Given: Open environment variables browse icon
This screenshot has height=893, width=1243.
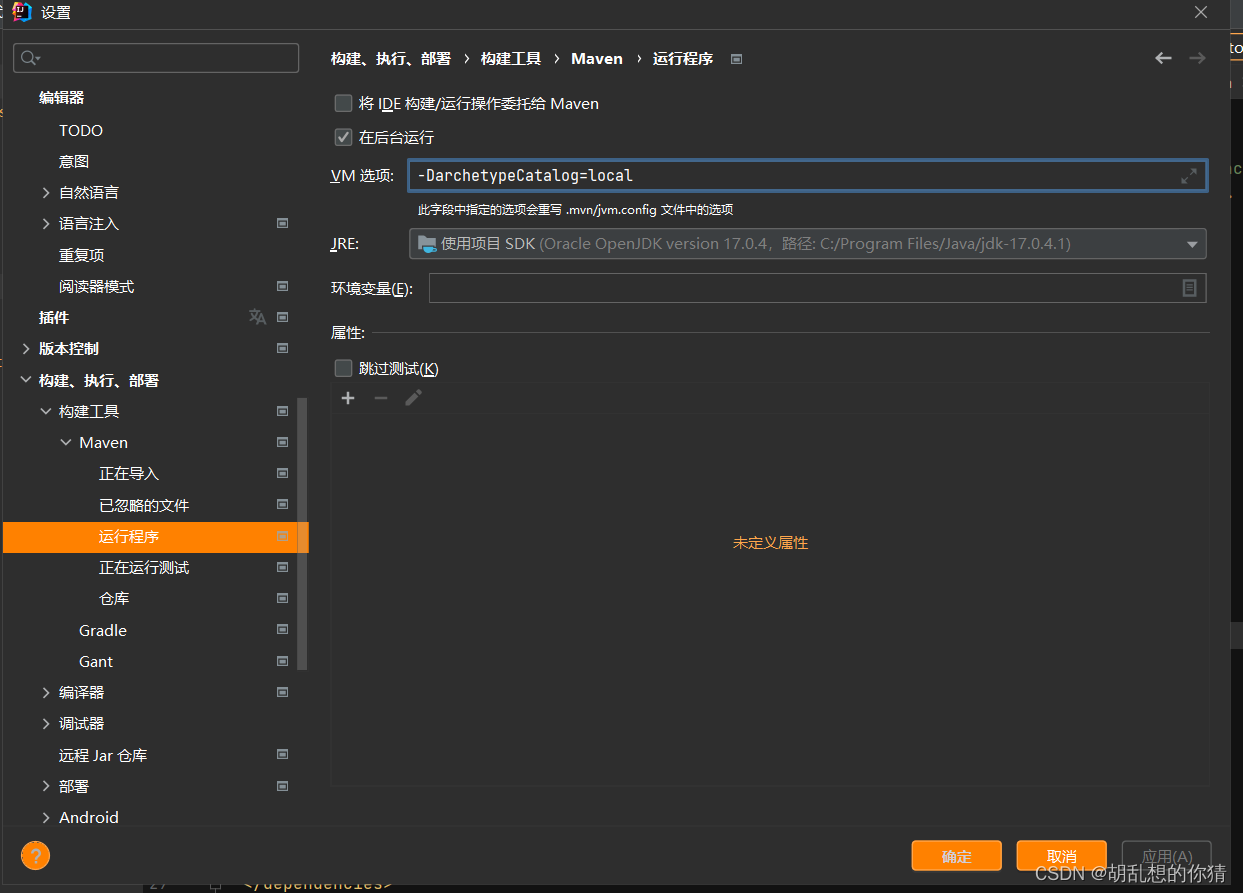Looking at the screenshot, I should point(1189,288).
